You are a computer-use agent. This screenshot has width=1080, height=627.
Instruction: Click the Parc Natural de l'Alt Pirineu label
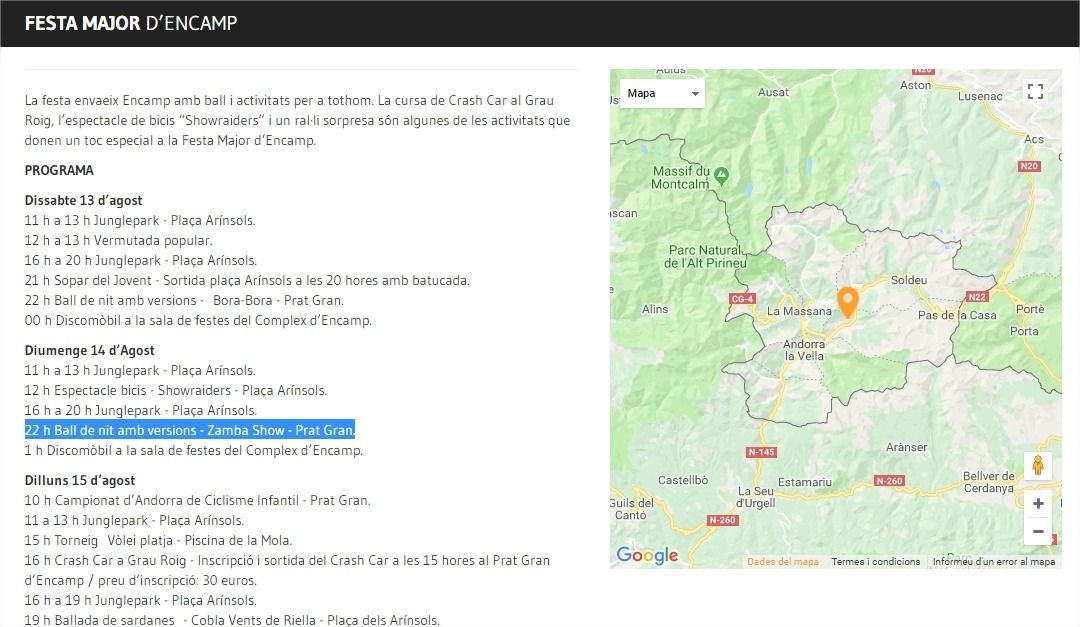click(705, 256)
